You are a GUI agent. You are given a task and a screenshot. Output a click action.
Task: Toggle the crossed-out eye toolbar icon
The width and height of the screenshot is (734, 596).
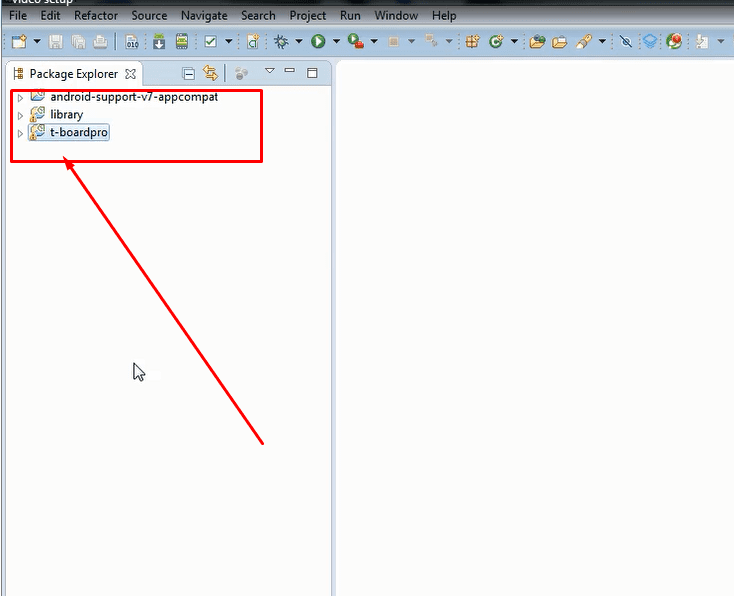pyautogui.click(x=626, y=42)
